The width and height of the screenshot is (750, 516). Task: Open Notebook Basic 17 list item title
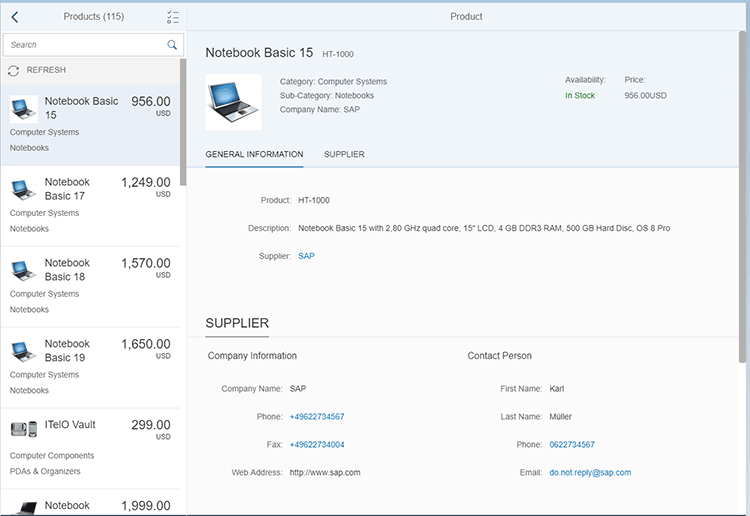[x=67, y=189]
